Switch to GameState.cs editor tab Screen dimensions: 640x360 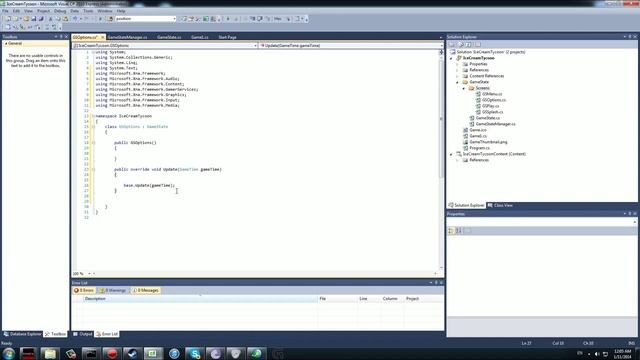pos(169,37)
